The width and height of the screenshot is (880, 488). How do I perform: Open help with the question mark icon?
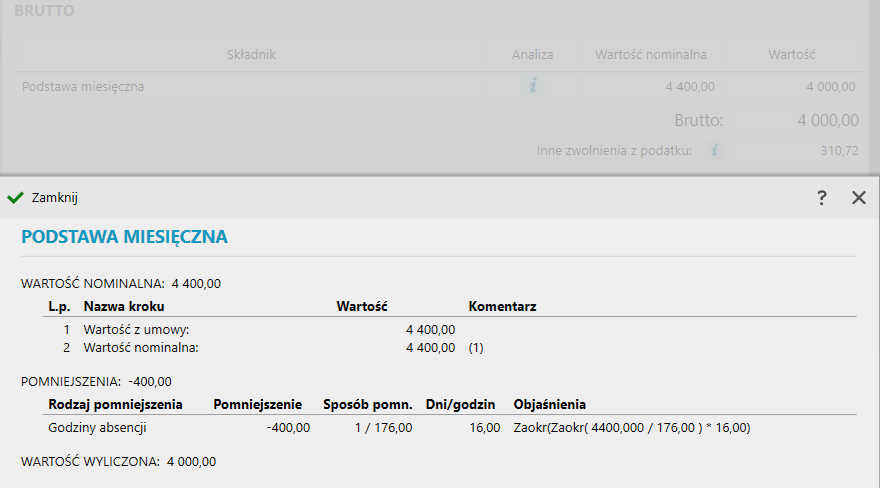pos(822,198)
